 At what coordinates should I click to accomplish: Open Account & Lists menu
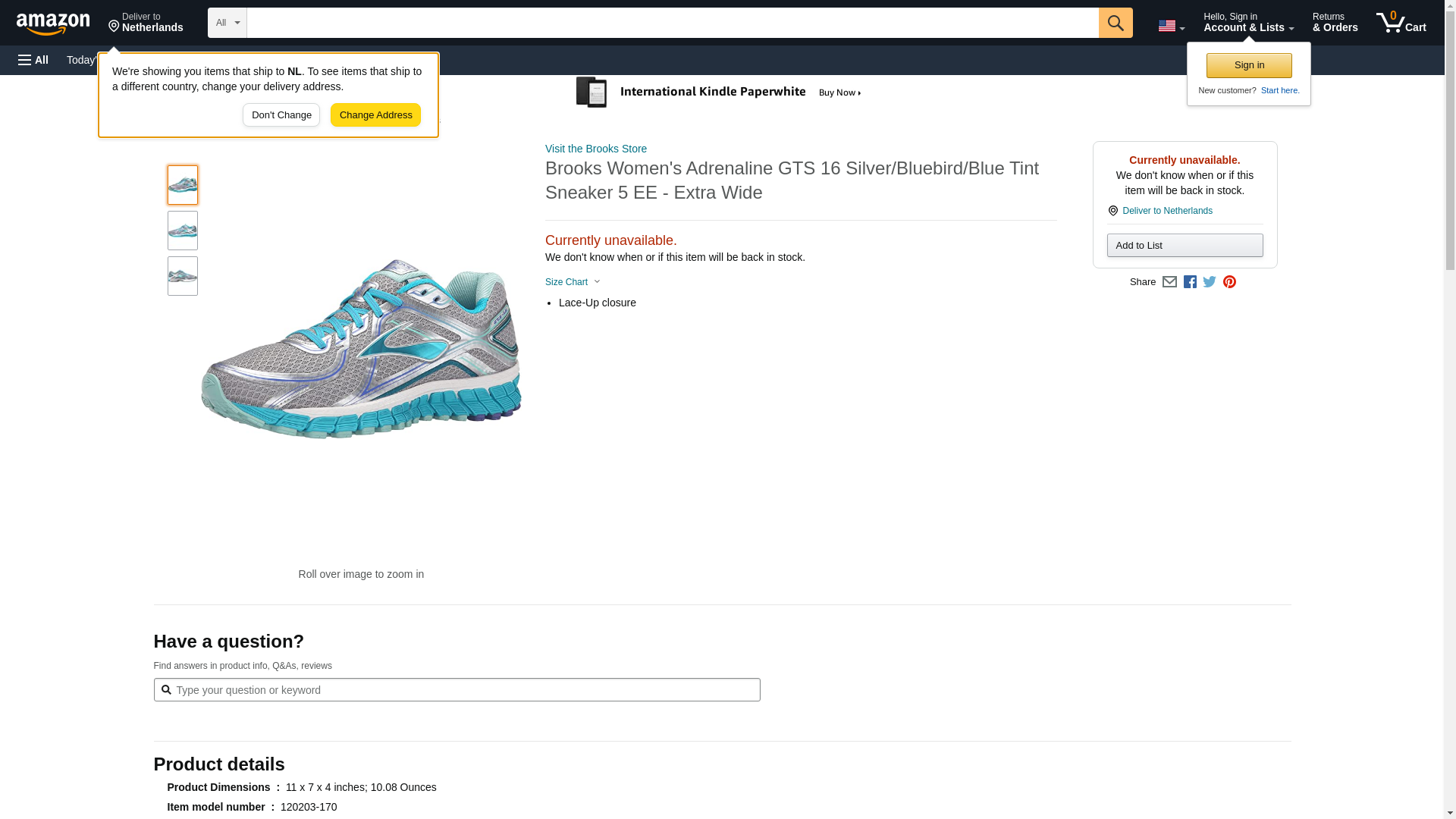click(1248, 23)
